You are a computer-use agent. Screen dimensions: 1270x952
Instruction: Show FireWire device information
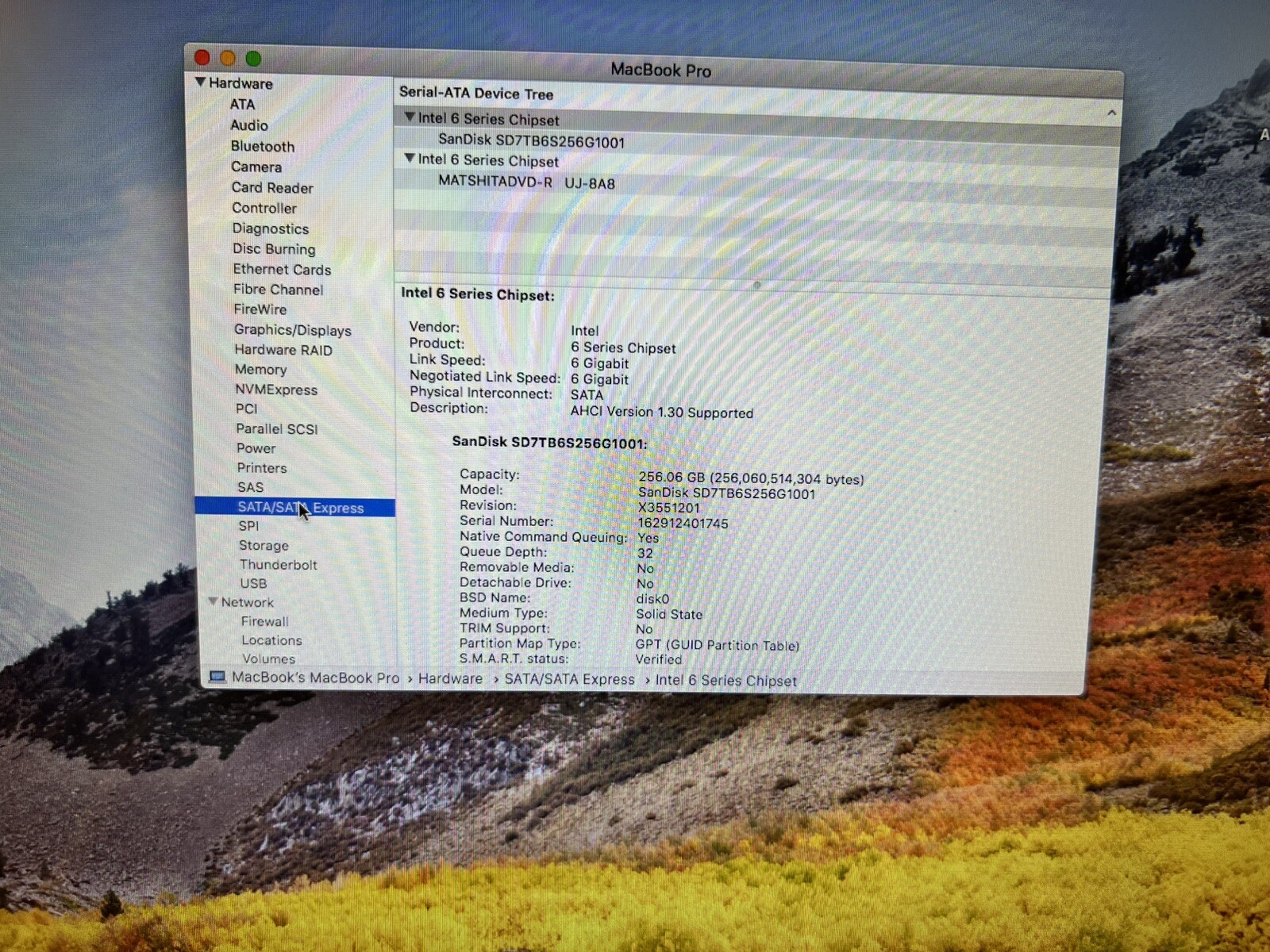[260, 309]
